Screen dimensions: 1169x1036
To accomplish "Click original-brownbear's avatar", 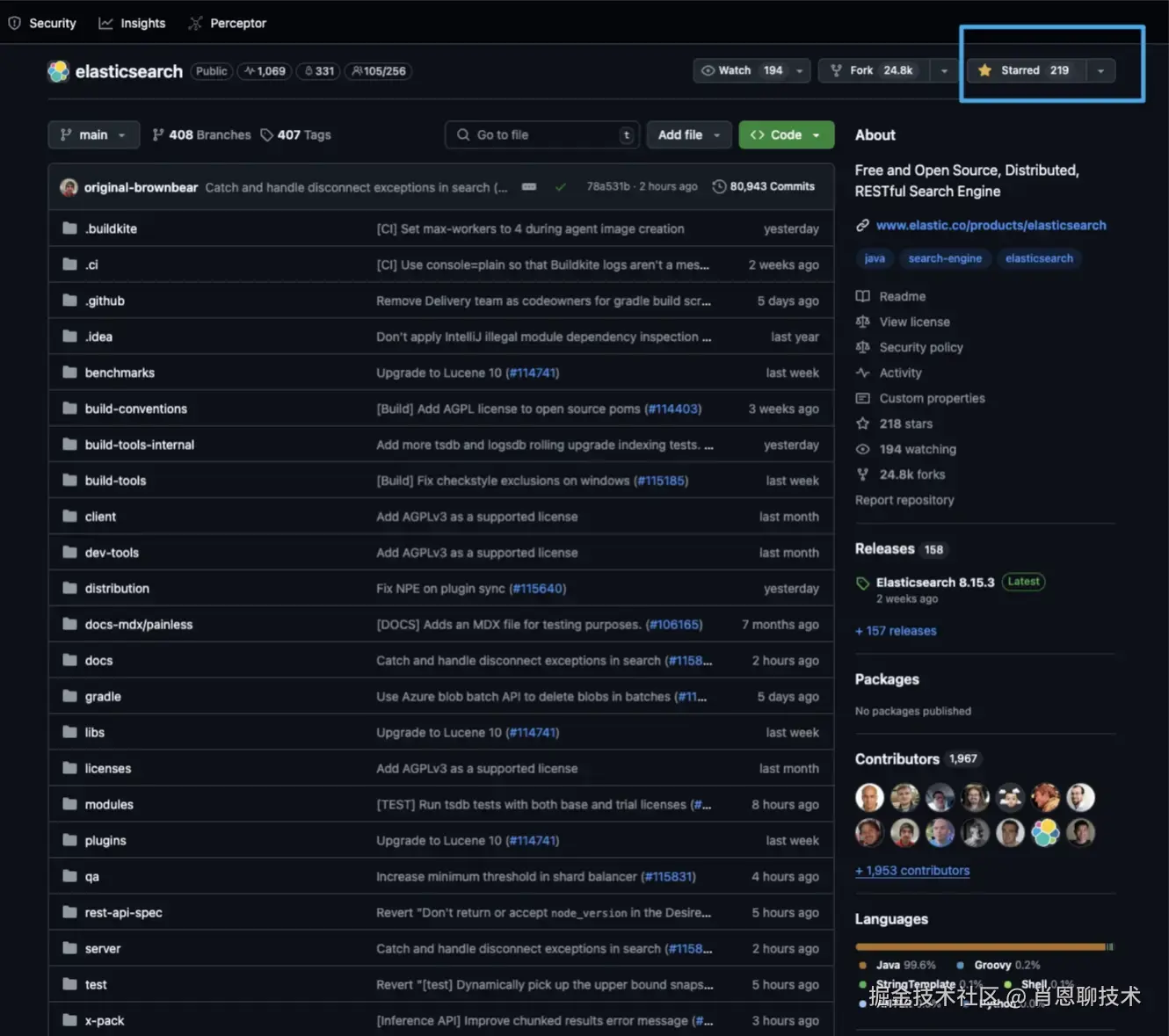I will point(69,187).
